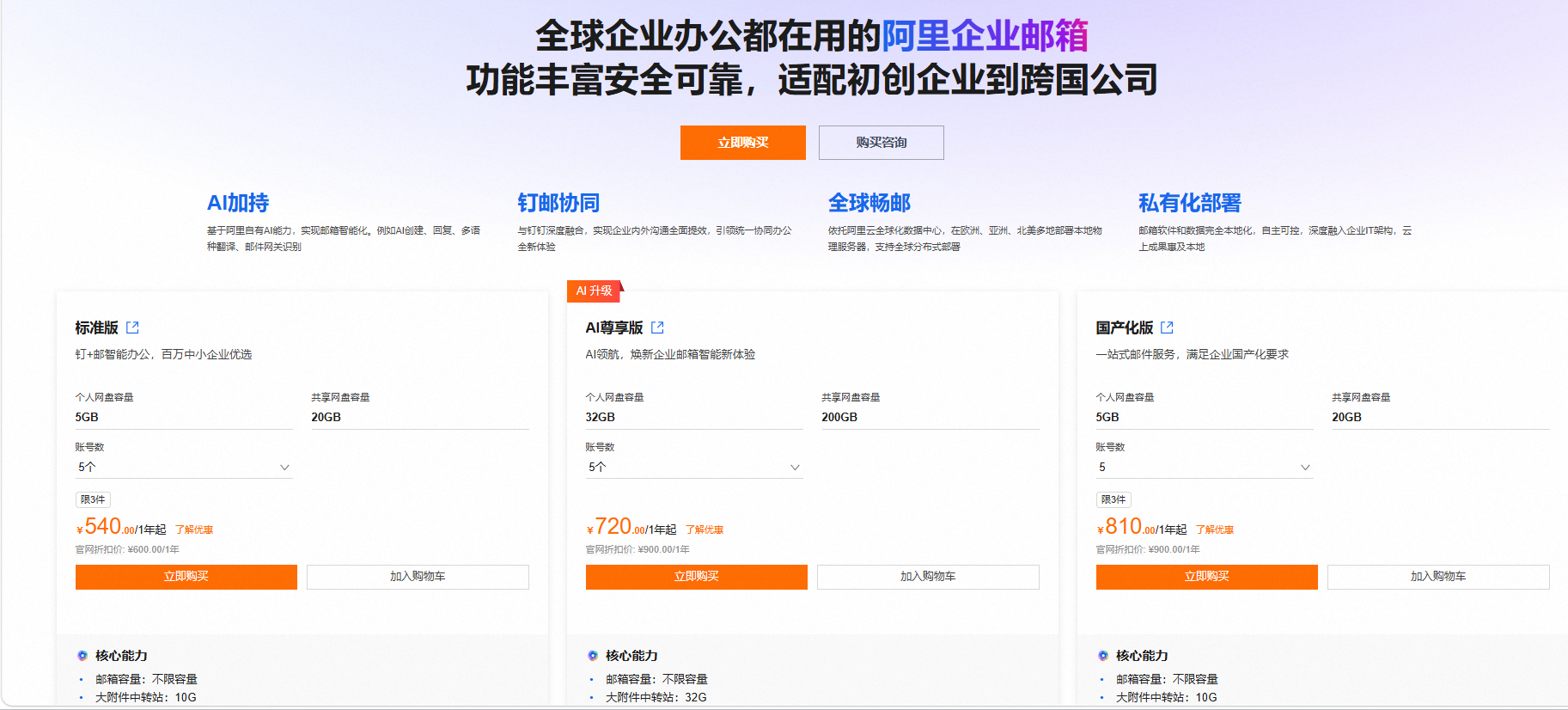Click the ¥540.00 price in the 标准版 card
1568x710 pixels.
(107, 527)
